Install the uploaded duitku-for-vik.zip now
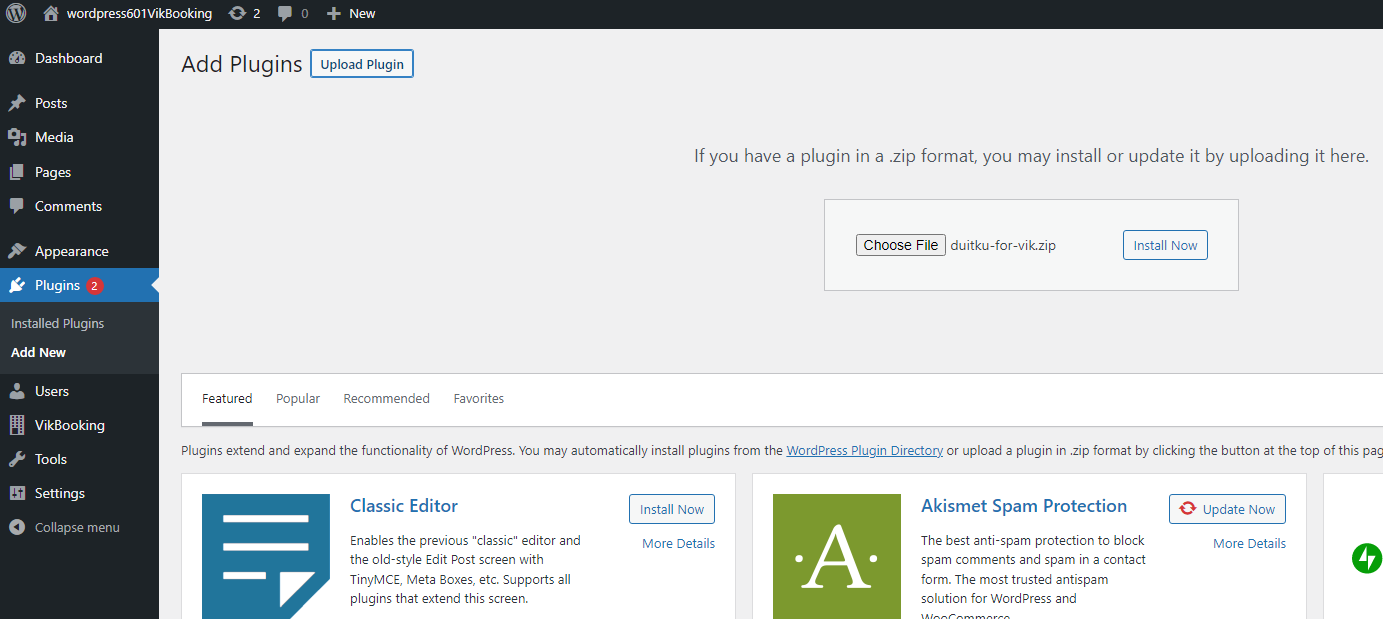This screenshot has width=1383, height=619. [x=1165, y=245]
